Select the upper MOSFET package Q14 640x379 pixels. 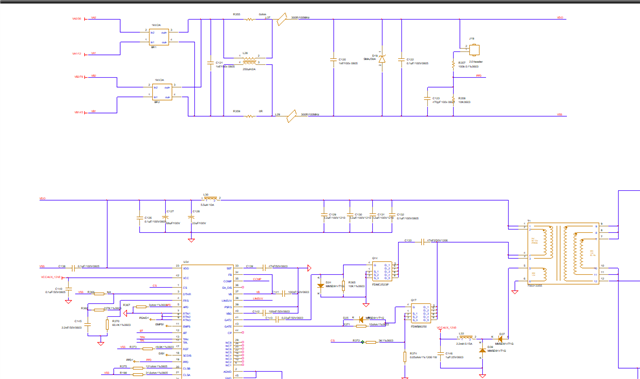pos(382,271)
